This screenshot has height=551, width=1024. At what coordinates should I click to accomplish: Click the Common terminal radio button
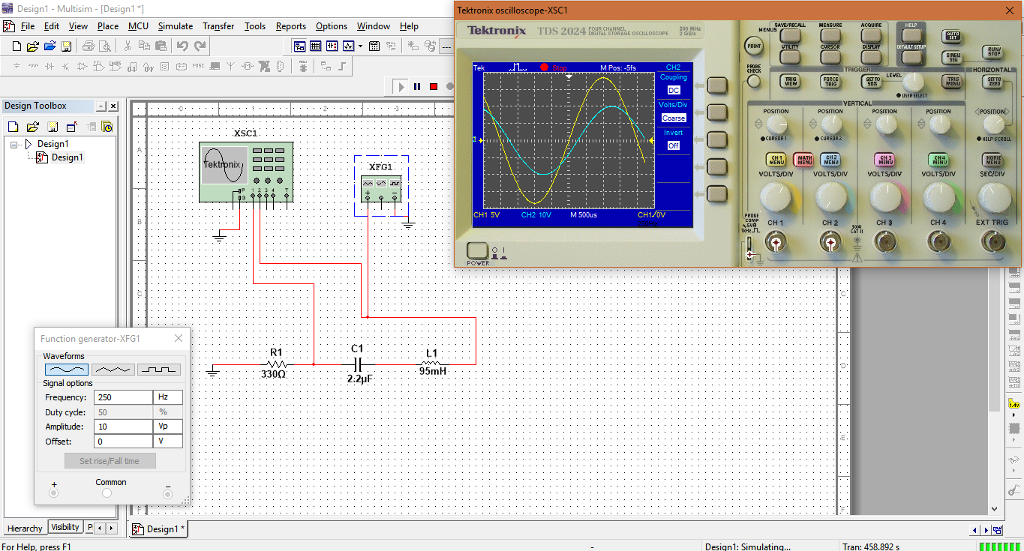click(107, 494)
